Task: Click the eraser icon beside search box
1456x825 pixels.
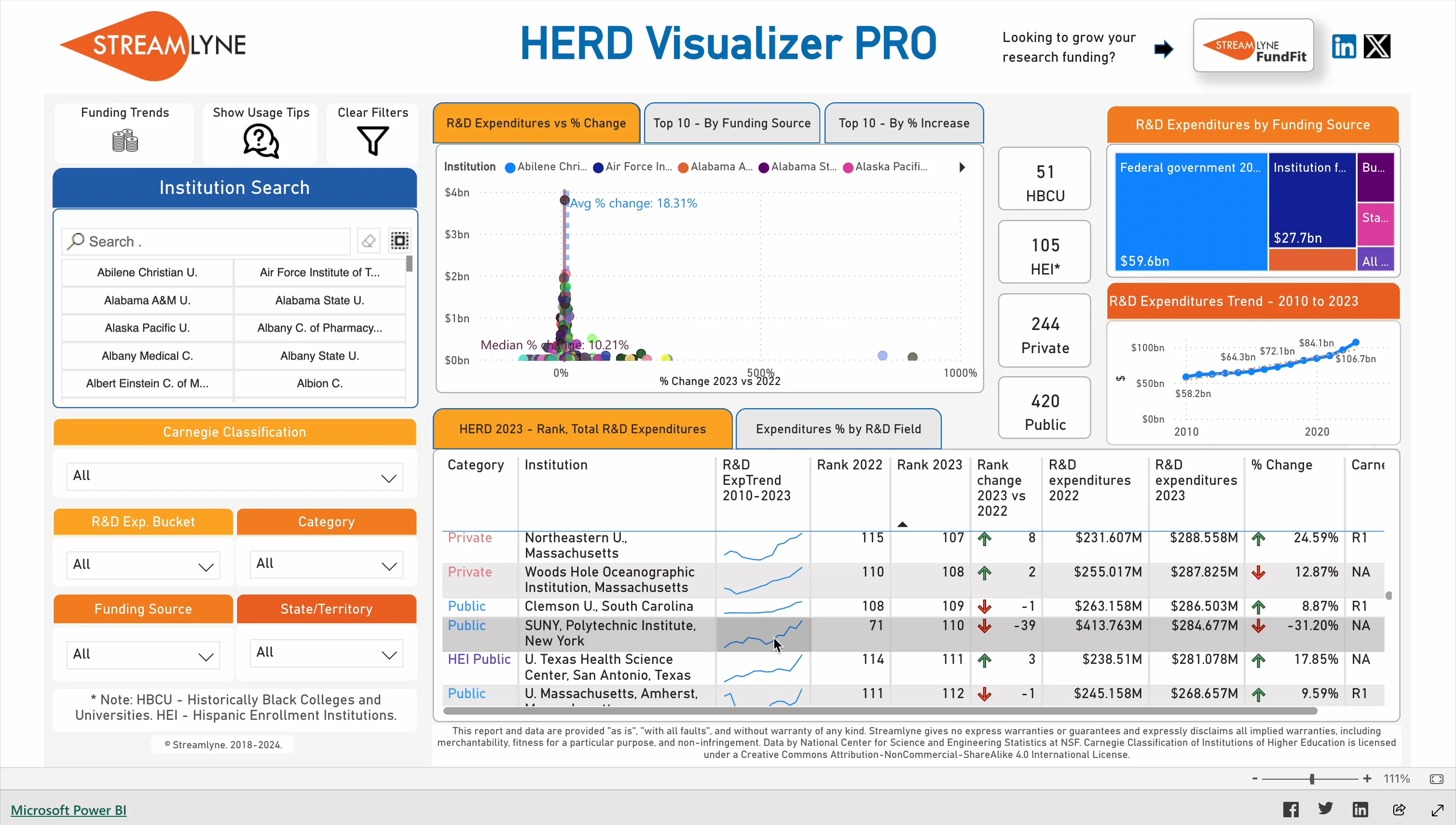Action: (x=368, y=241)
